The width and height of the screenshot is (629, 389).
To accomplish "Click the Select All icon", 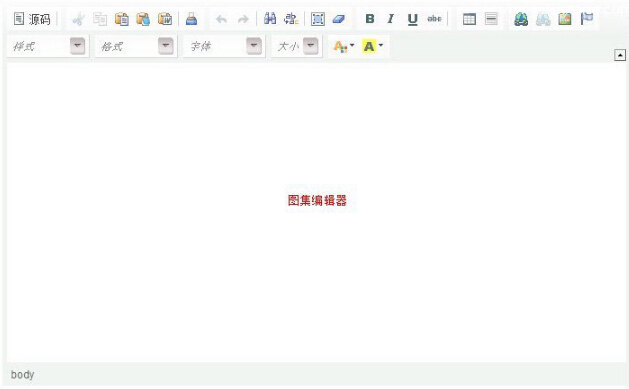I will [x=318, y=19].
